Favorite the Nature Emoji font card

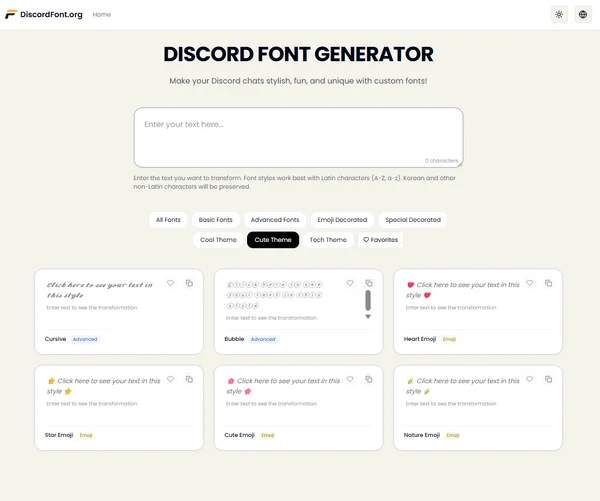530,379
